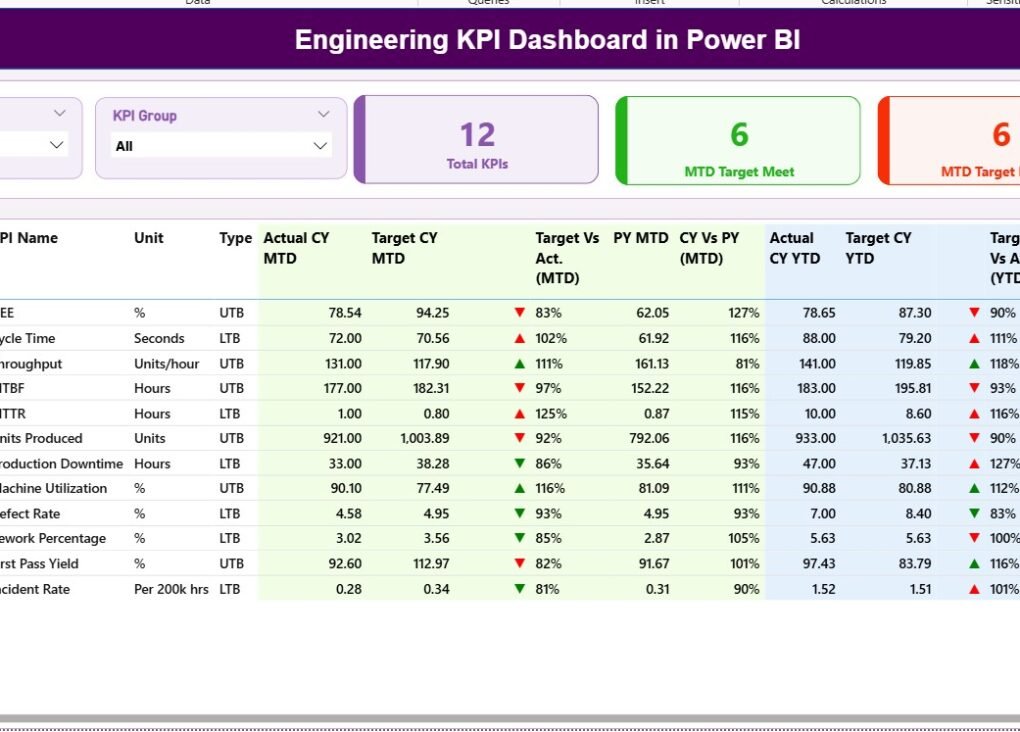The width and height of the screenshot is (1020, 732).
Task: Click the up-arrow indicator on MTTR row
Action: tap(519, 413)
